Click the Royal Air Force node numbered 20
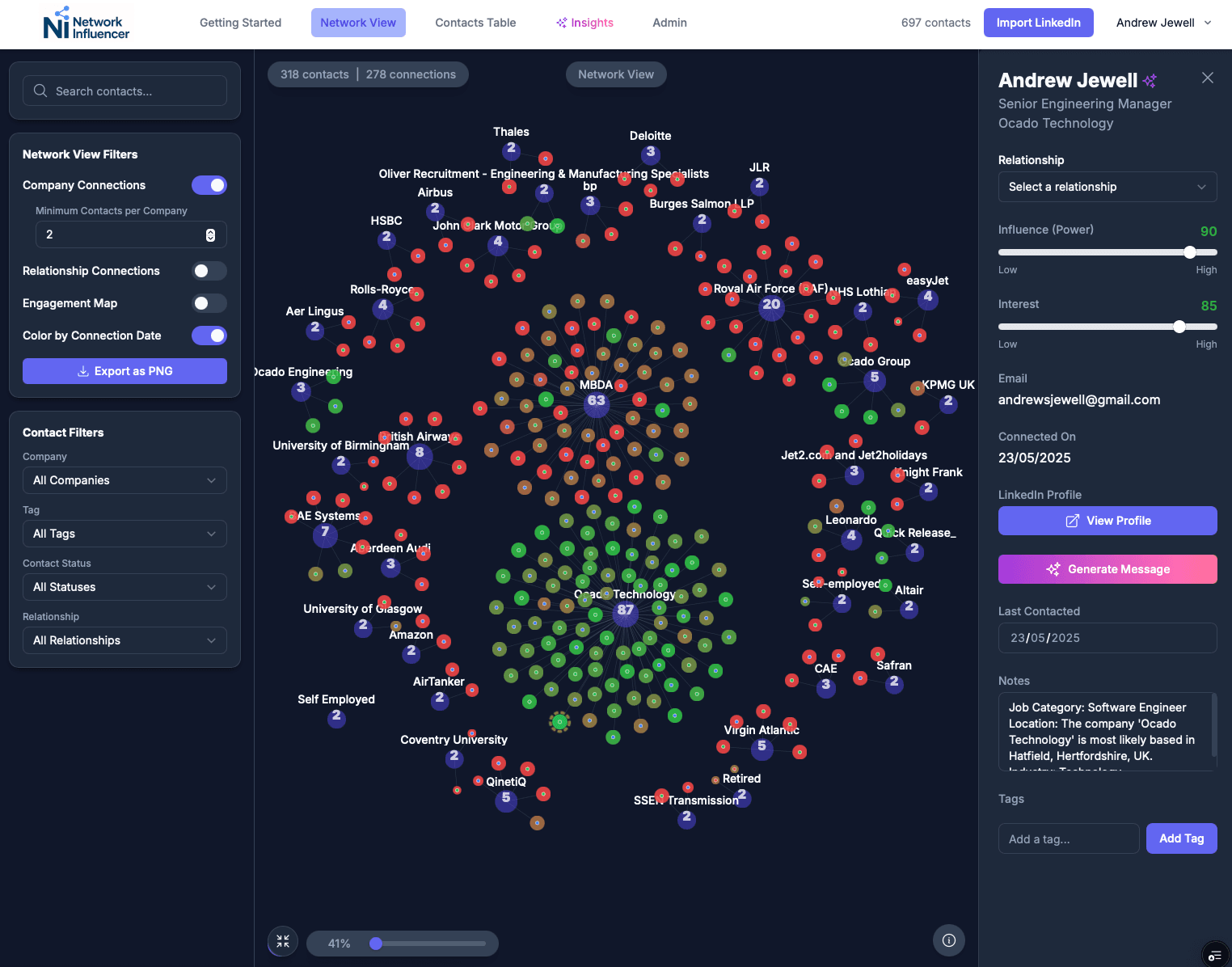 tap(771, 306)
